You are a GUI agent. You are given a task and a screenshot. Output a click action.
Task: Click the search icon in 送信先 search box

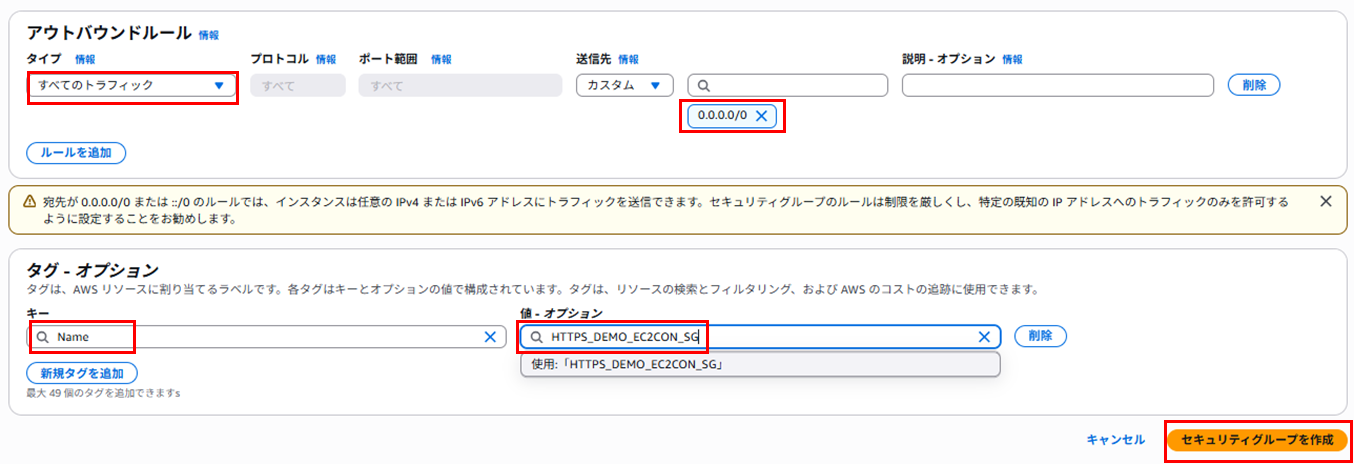click(705, 86)
